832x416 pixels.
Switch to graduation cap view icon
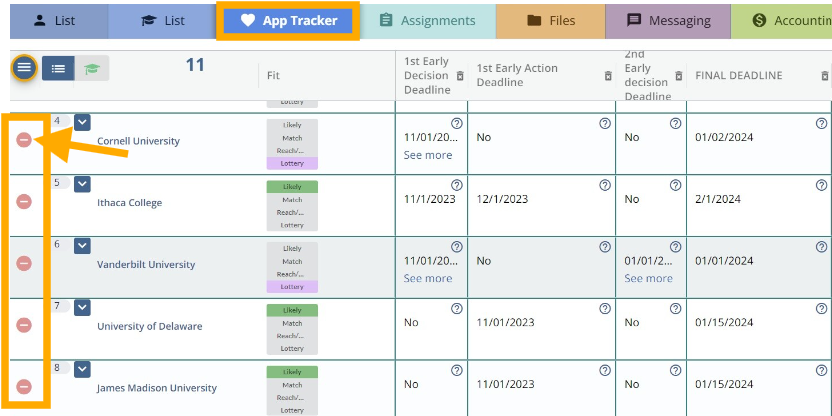92,68
